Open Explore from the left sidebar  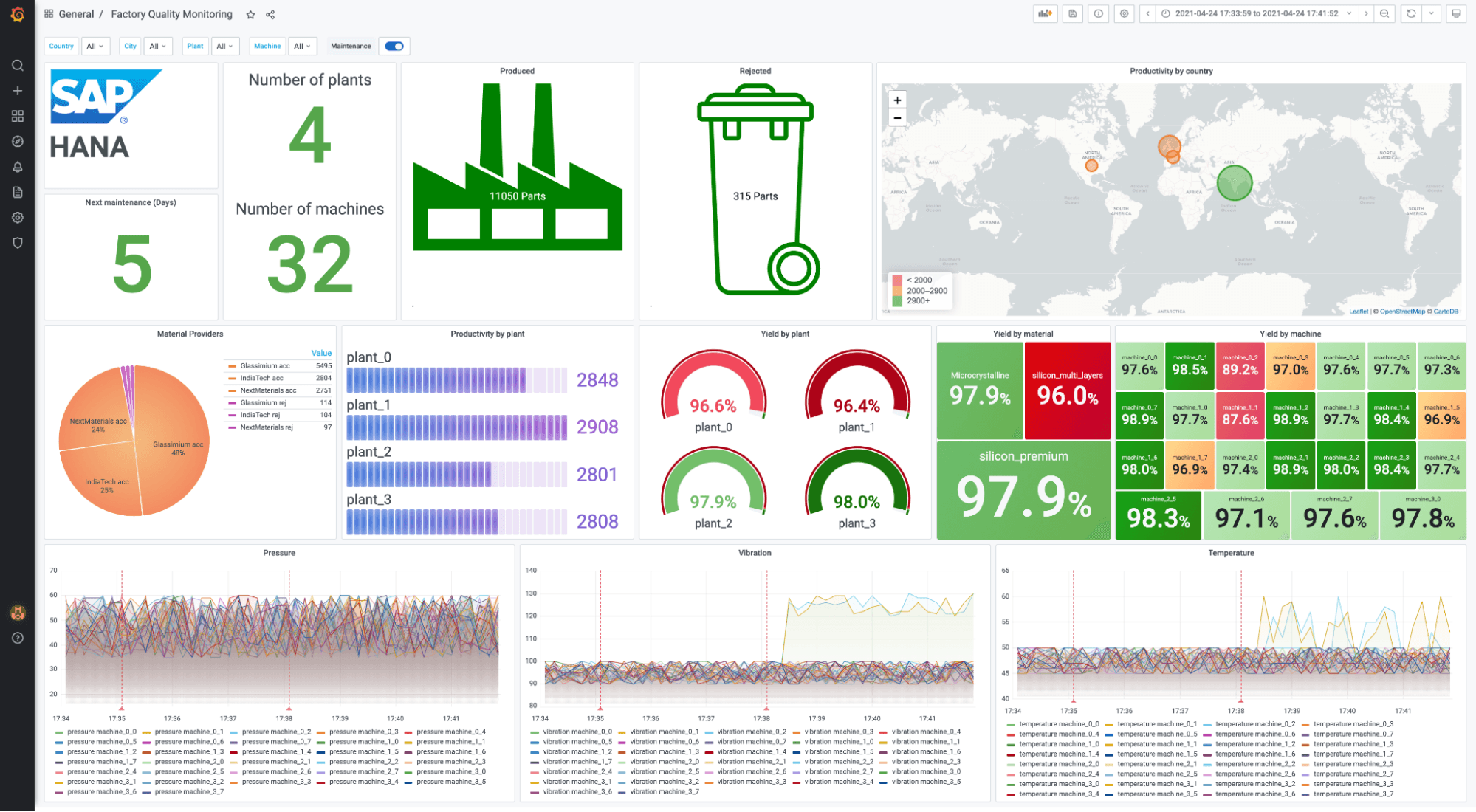coord(18,141)
